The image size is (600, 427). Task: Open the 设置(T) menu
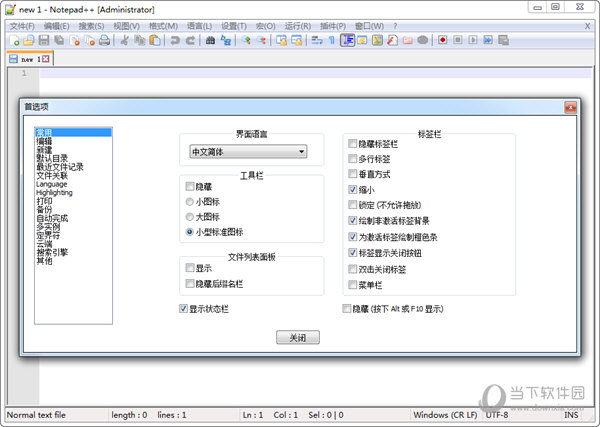coord(234,26)
